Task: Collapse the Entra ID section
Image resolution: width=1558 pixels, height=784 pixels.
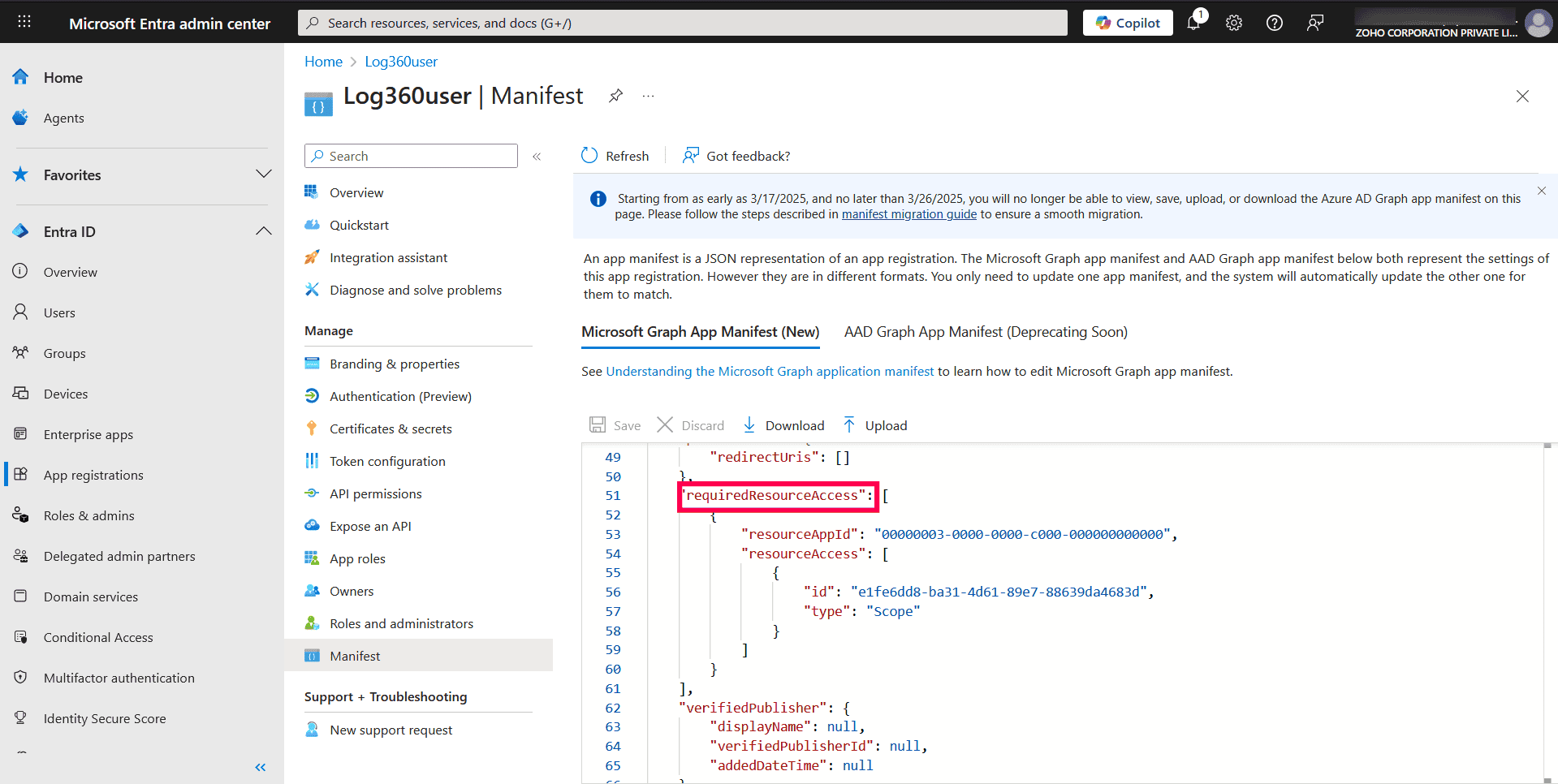Action: [263, 230]
